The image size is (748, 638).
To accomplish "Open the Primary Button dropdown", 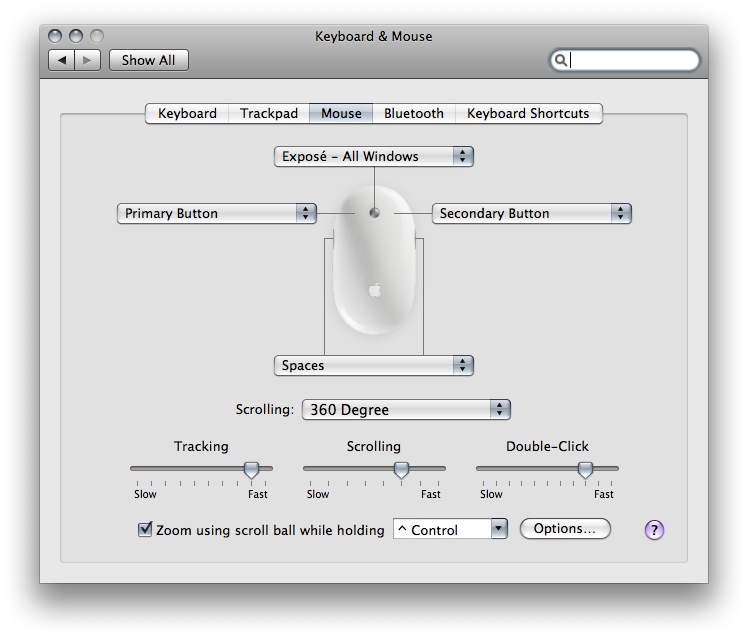I will (217, 213).
